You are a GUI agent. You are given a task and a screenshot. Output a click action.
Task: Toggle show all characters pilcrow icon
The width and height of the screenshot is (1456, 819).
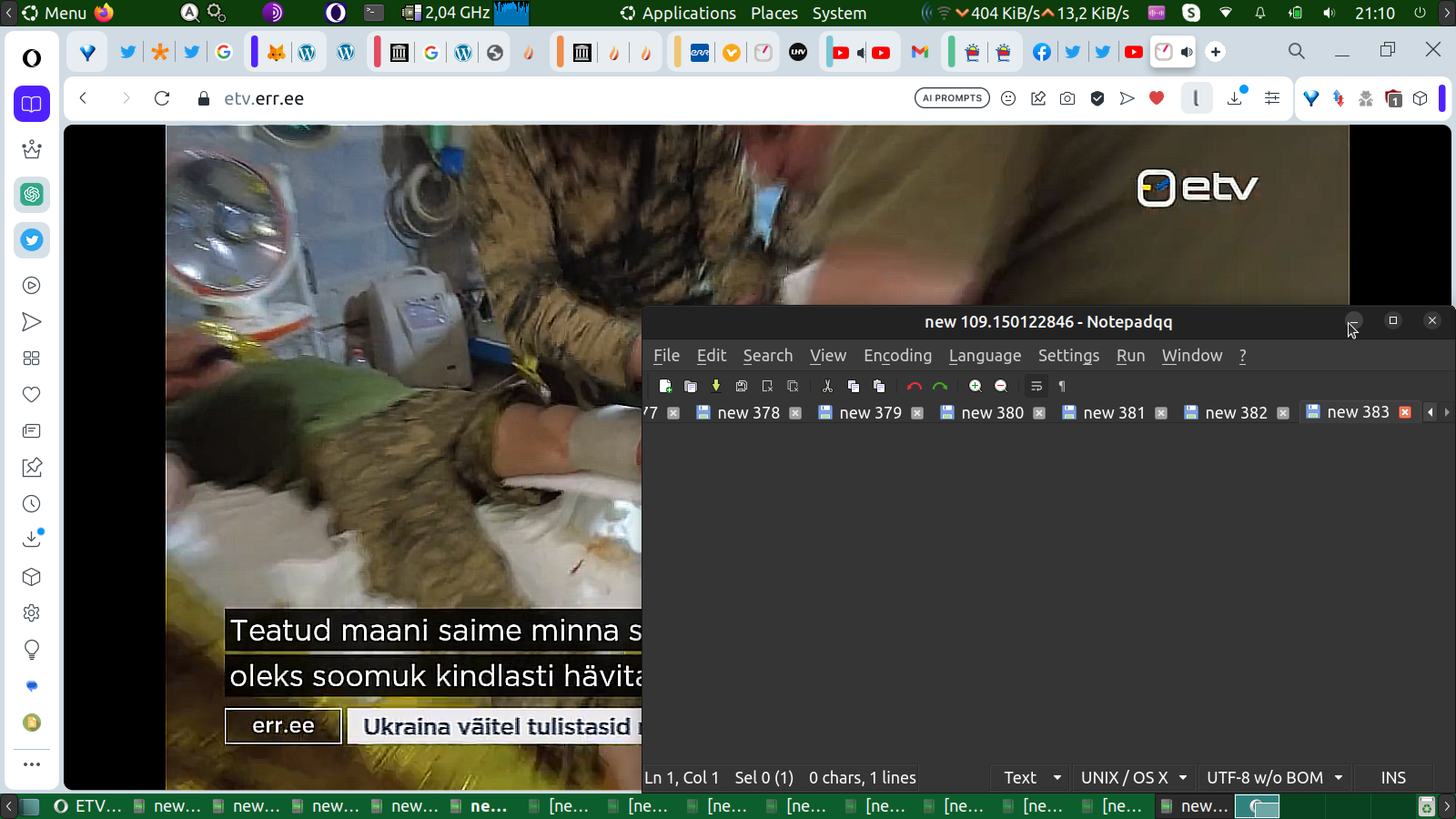[x=1062, y=386]
